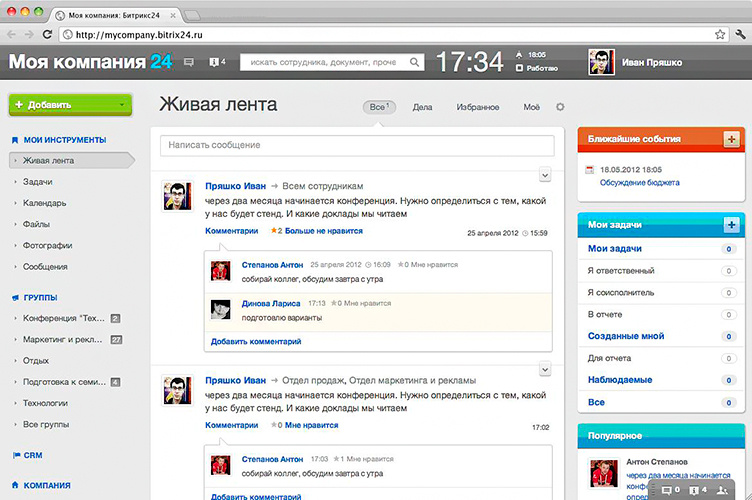Open Я ответственный tasks row
Image resolution: width=752 pixels, height=500 pixels.
[661, 271]
